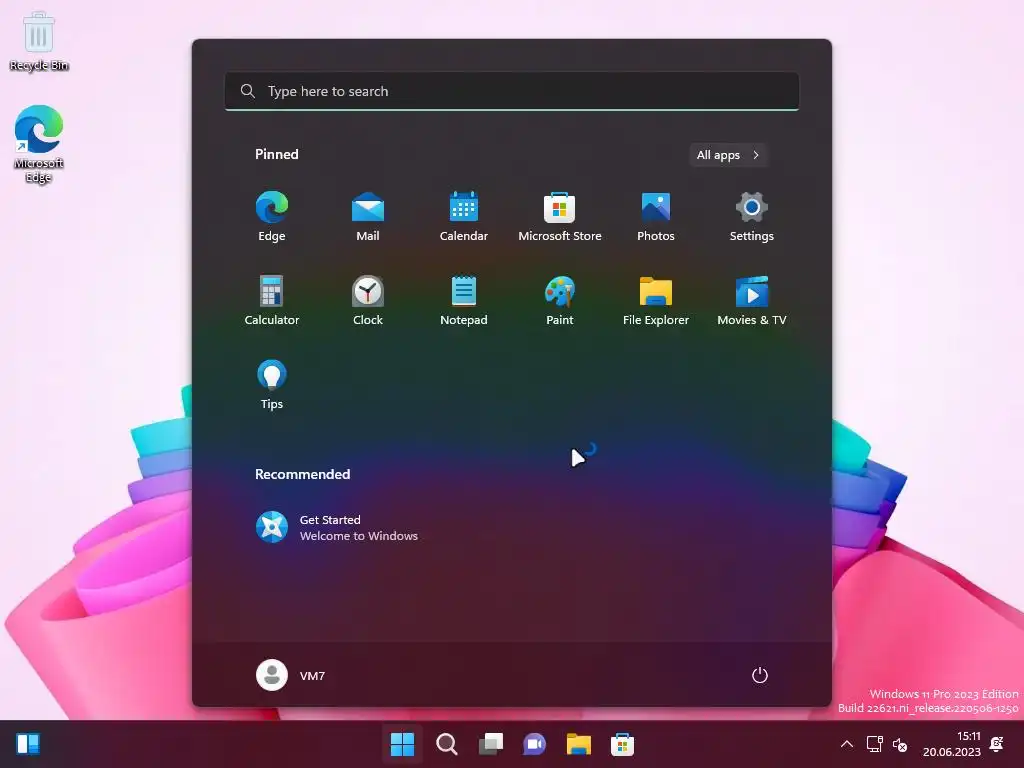Expand the All apps list
Viewport: 1024px width, 768px height.
pyautogui.click(x=728, y=155)
